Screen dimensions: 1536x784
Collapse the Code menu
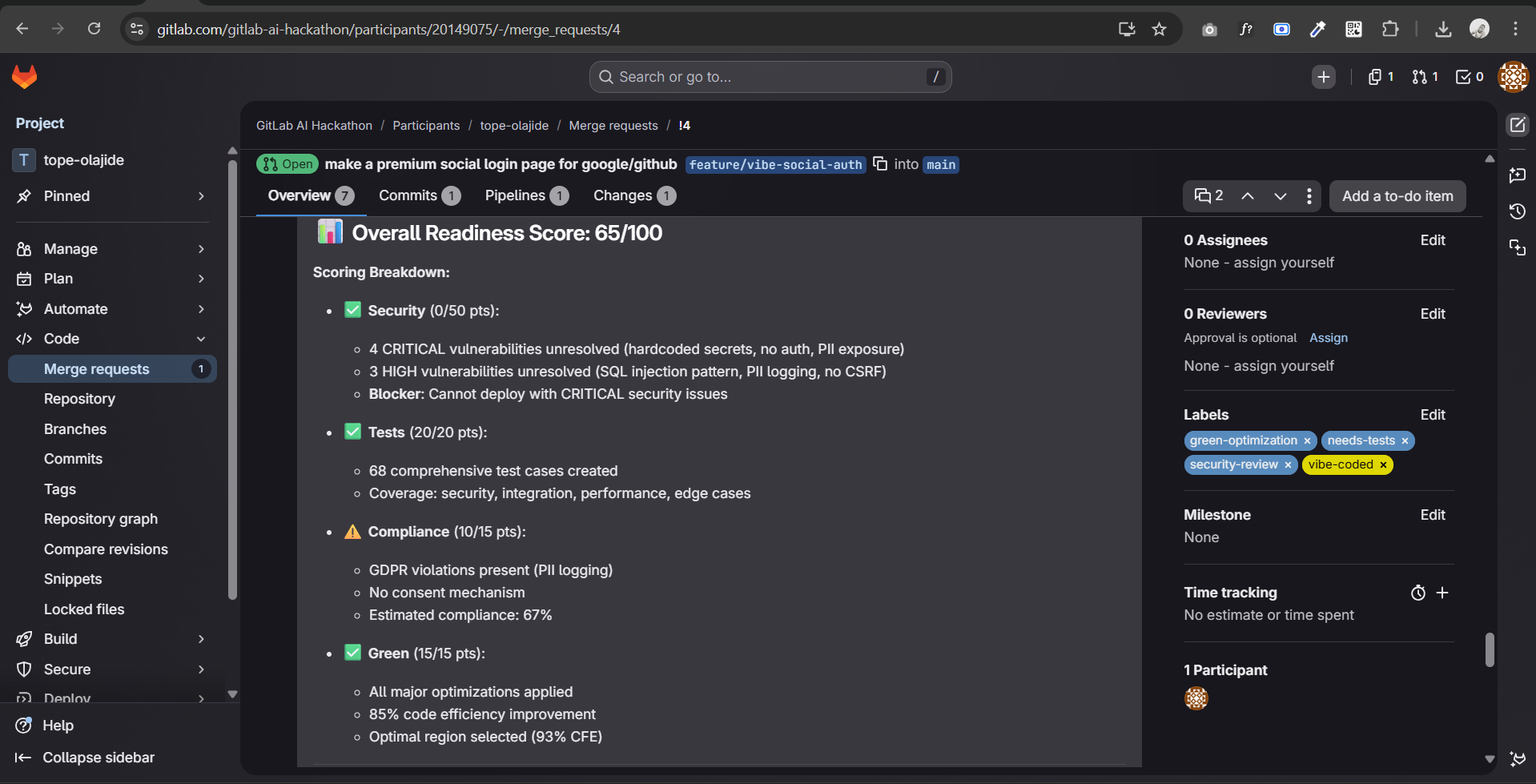[112, 339]
